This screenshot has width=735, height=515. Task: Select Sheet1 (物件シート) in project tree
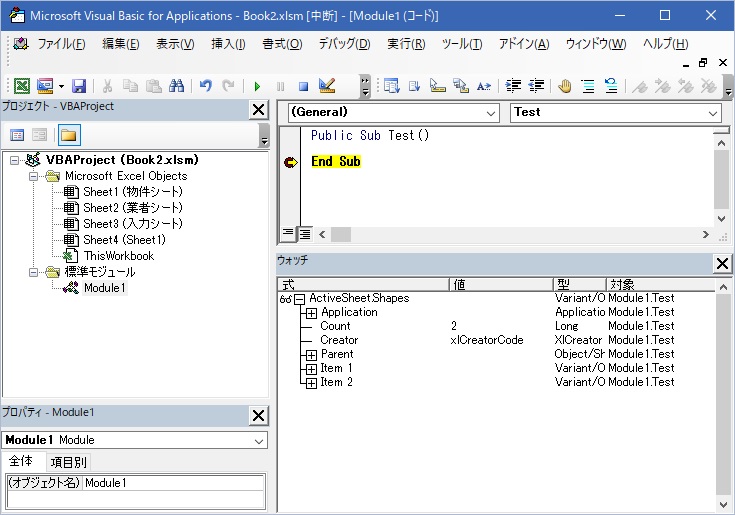click(x=133, y=192)
